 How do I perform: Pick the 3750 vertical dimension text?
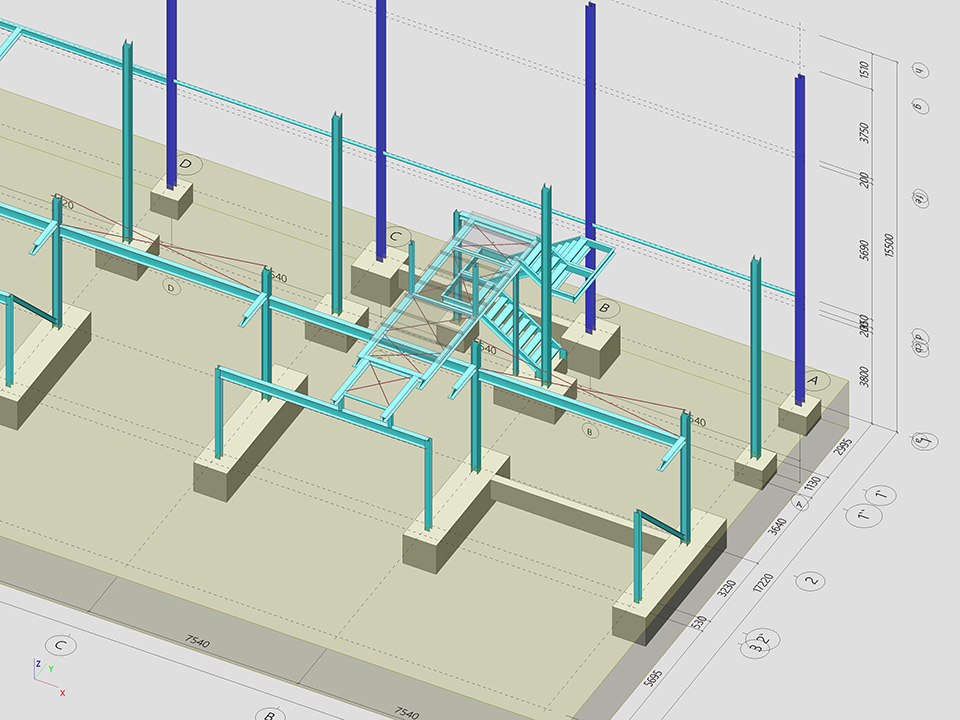pos(865,133)
